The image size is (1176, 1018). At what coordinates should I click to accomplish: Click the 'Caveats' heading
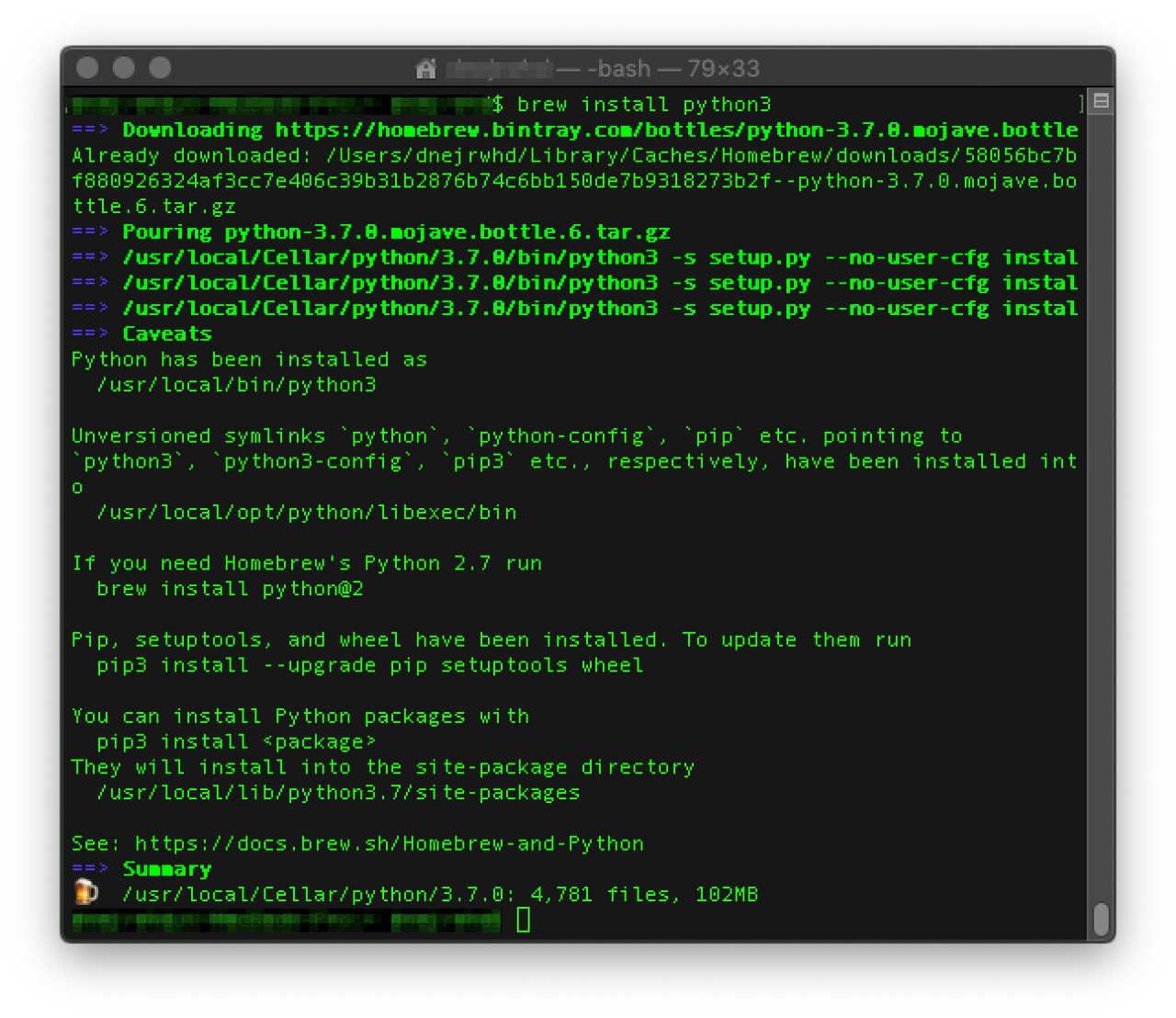[167, 334]
